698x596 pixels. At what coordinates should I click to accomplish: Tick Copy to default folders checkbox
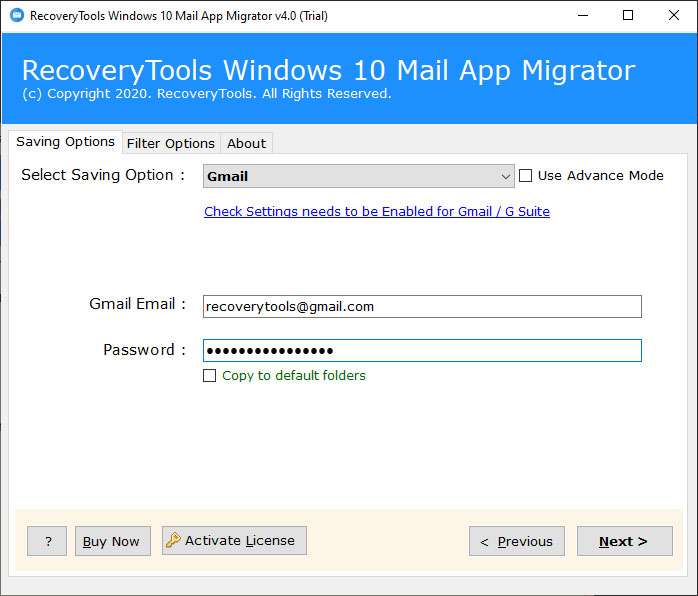209,375
